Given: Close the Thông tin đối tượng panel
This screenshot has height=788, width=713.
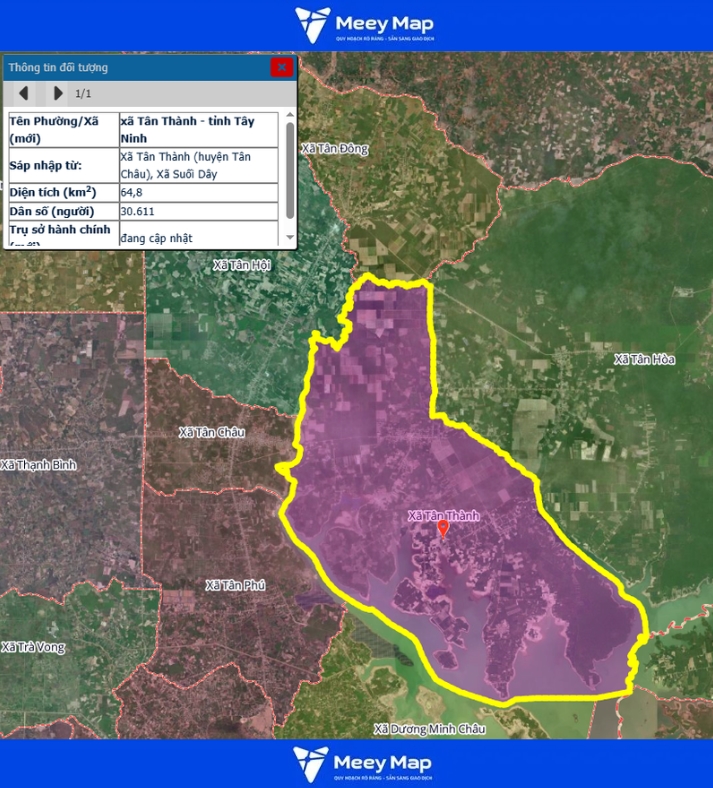Looking at the screenshot, I should (x=282, y=67).
